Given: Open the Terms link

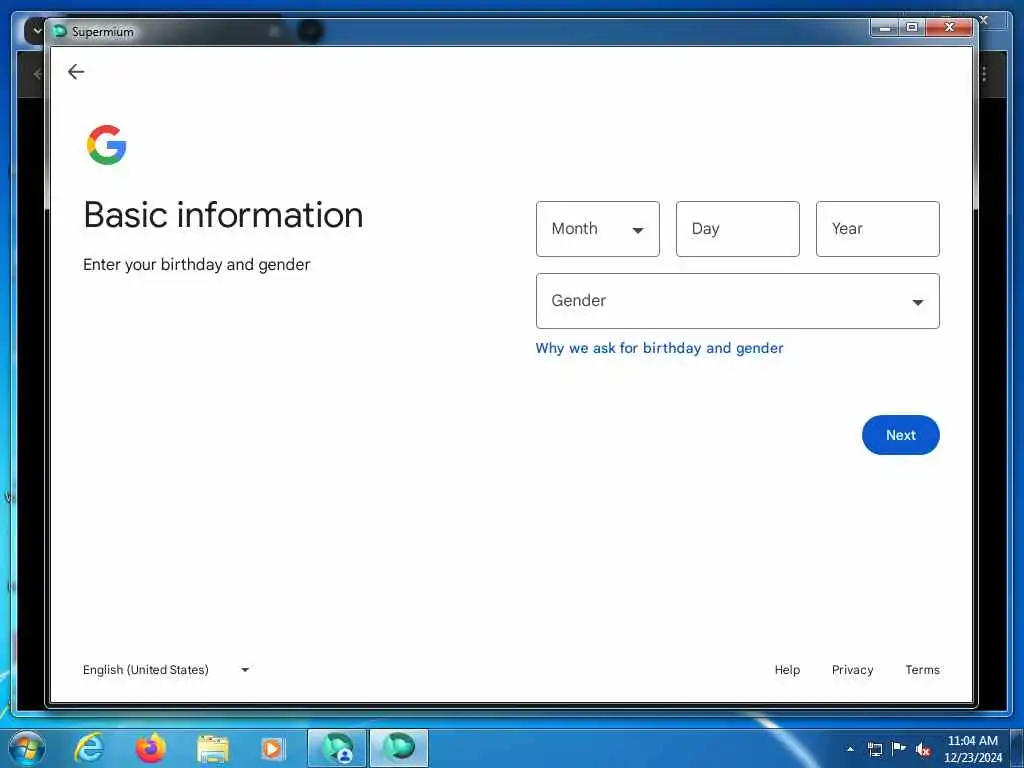Looking at the screenshot, I should tap(922, 669).
